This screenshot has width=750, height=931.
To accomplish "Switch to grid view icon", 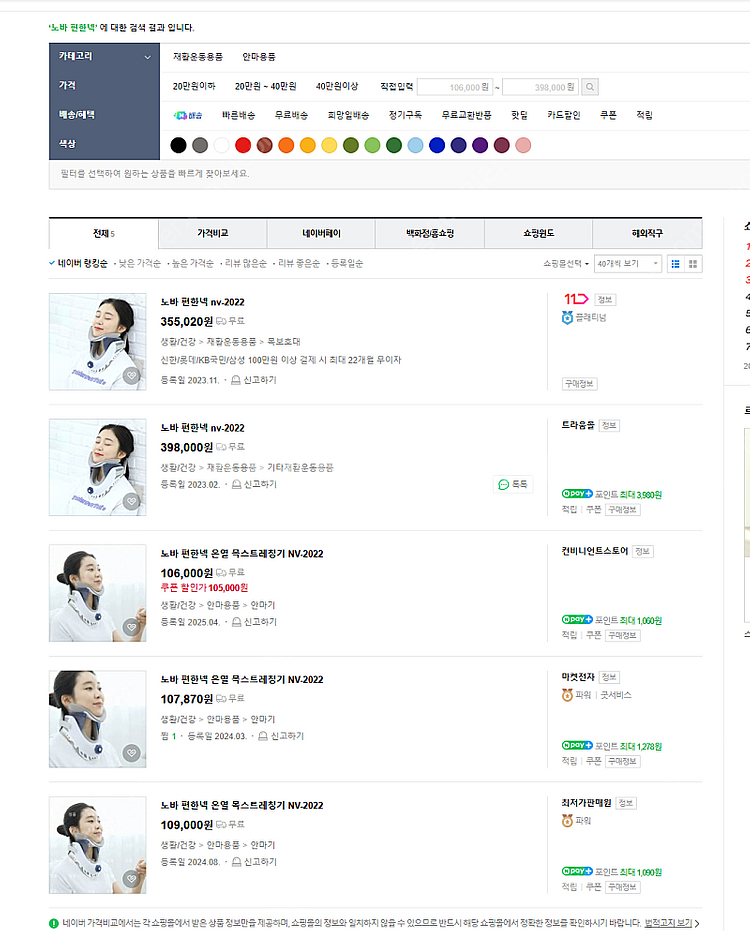I will (693, 264).
